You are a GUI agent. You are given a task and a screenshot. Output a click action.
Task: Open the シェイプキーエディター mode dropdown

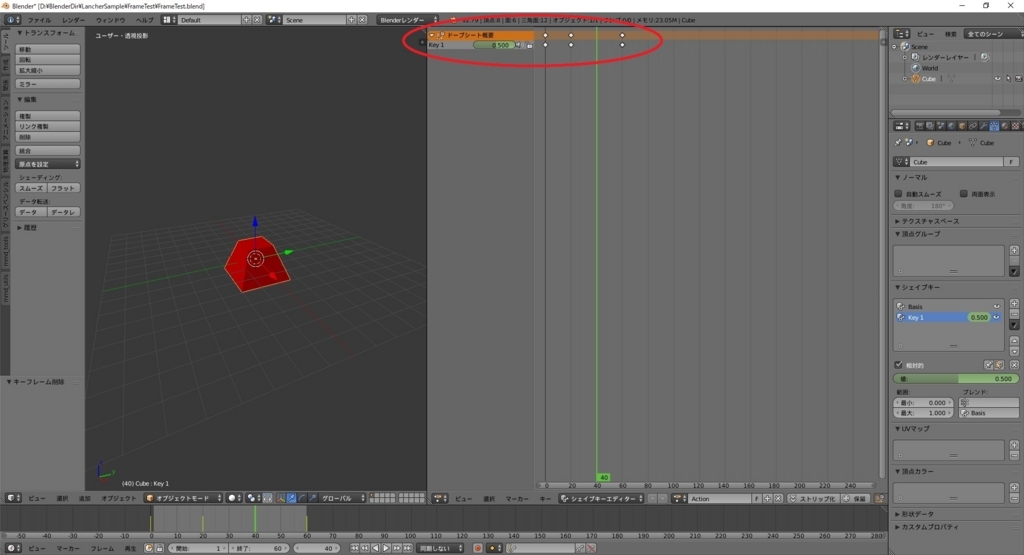pyautogui.click(x=601, y=499)
